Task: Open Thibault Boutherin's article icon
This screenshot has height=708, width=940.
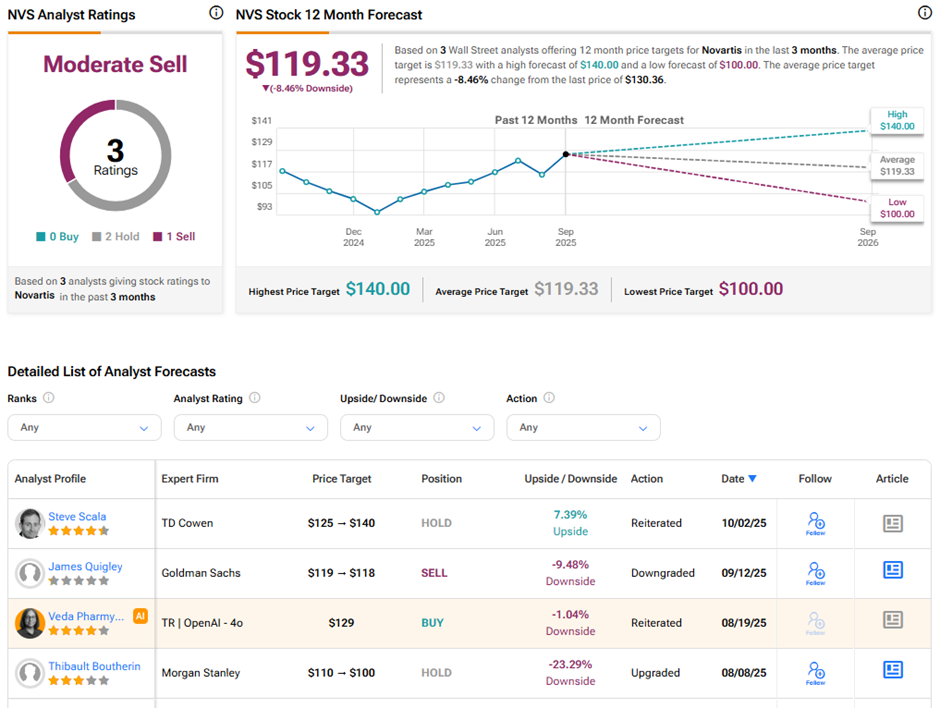Action: (893, 670)
